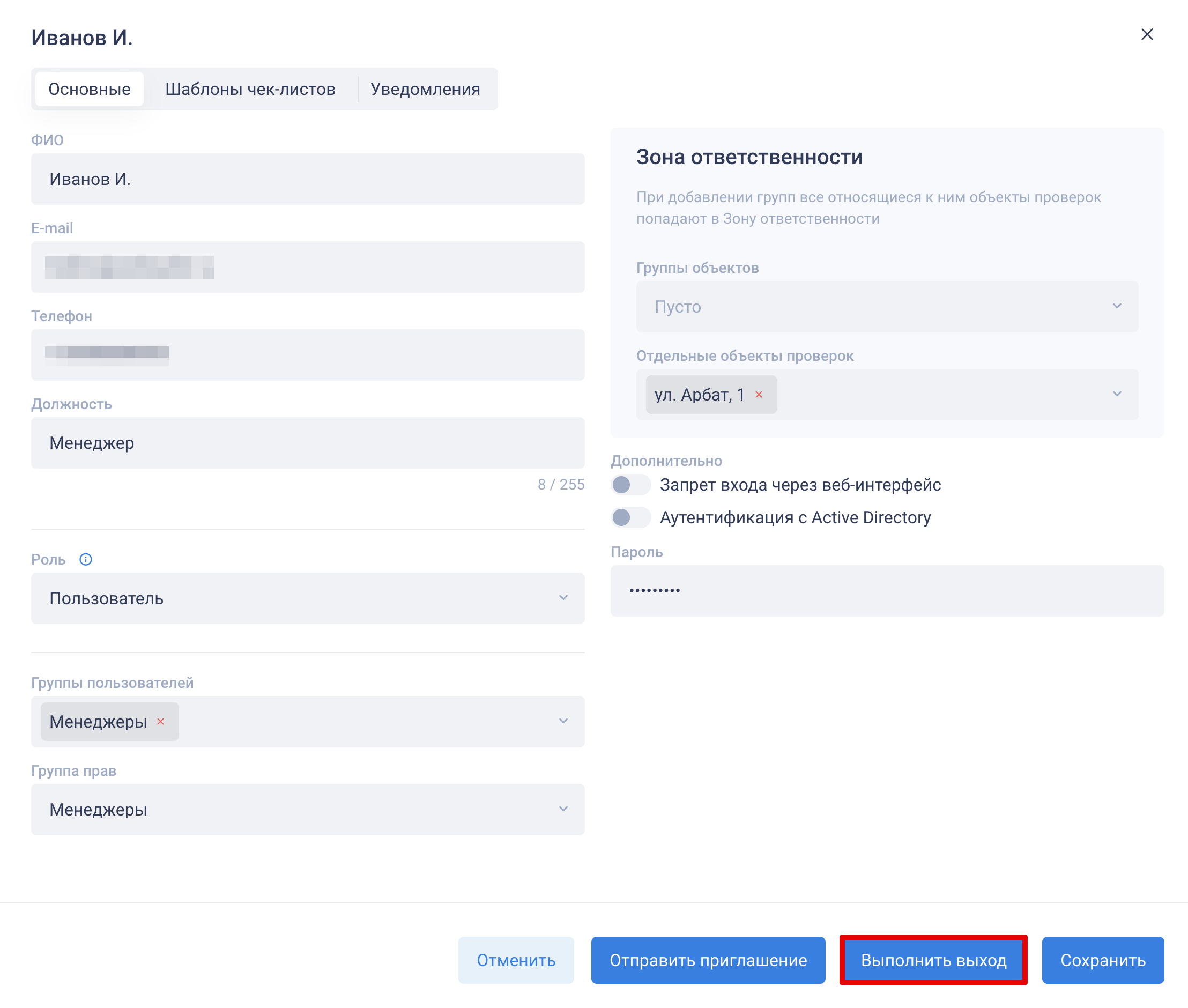Image resolution: width=1188 pixels, height=1008 pixels.
Task: Open the Роль dropdown showing Пользователь
Action: 307,598
